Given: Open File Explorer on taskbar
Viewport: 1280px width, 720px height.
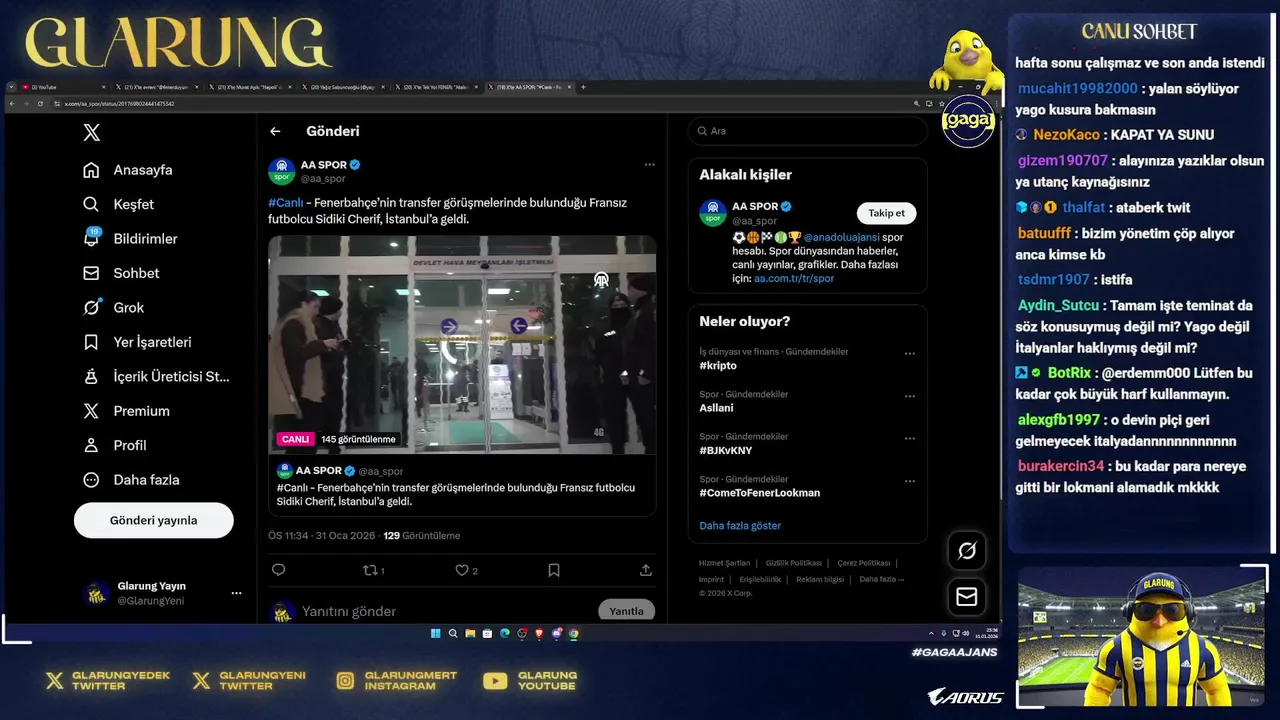Looking at the screenshot, I should [x=470, y=633].
